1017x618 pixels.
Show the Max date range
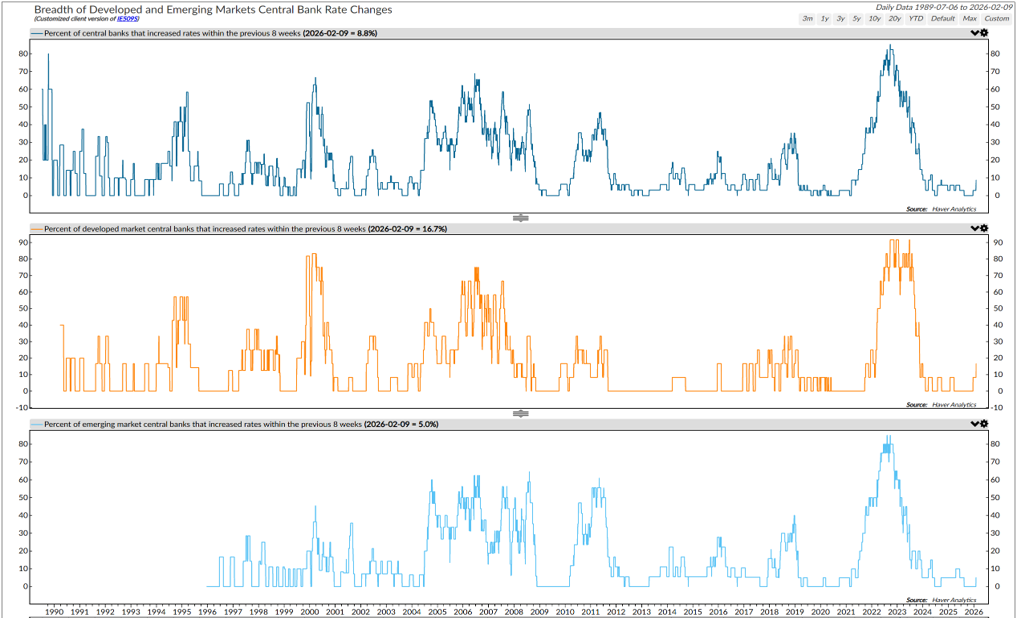(x=970, y=19)
